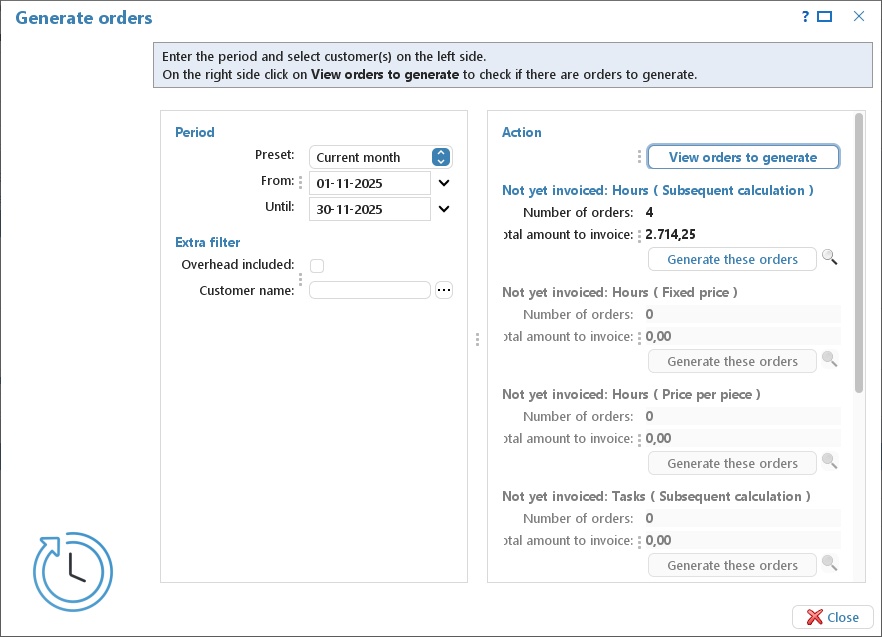Viewport: 882px width, 637px height.
Task: Click the magnifier icon beside Fixed price hours
Action: pos(829,360)
